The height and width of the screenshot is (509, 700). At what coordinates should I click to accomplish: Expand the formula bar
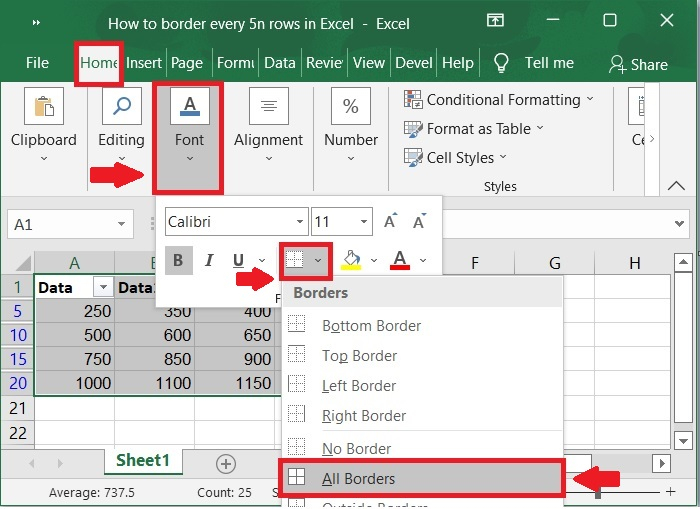679,223
